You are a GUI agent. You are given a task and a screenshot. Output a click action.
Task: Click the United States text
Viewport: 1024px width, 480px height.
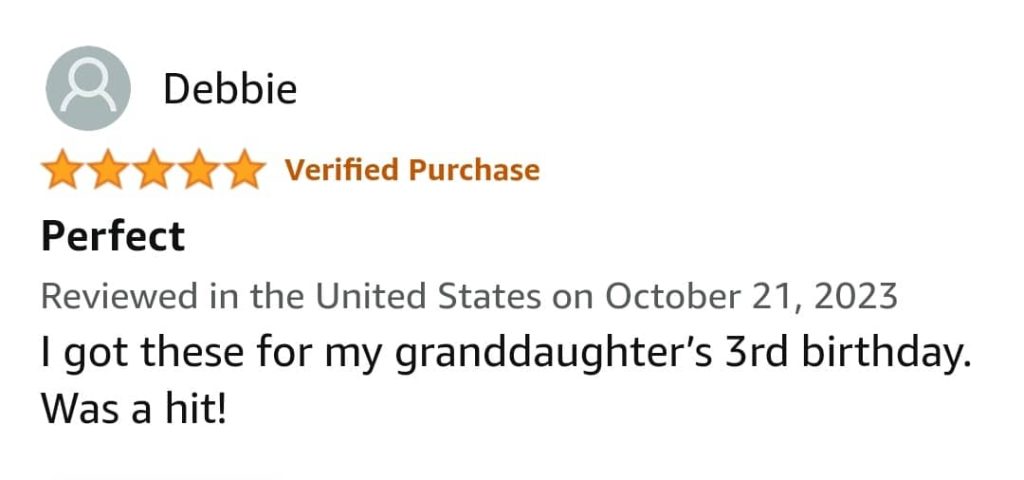point(428,297)
